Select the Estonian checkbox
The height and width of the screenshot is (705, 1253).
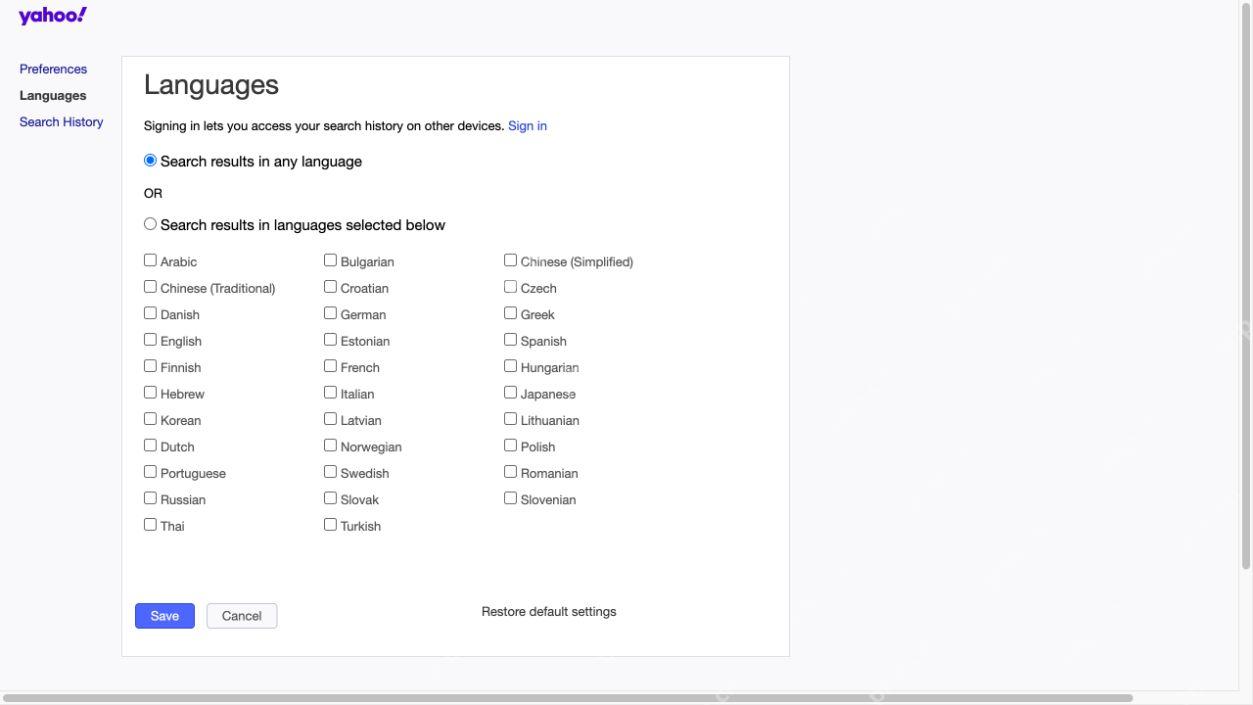pyautogui.click(x=331, y=340)
